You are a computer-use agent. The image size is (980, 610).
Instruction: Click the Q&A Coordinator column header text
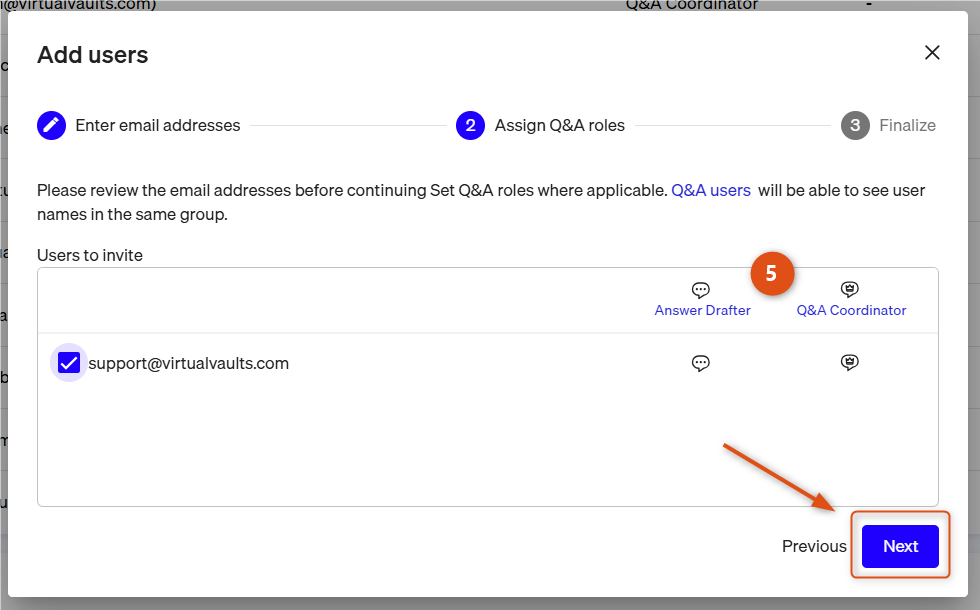(x=851, y=311)
